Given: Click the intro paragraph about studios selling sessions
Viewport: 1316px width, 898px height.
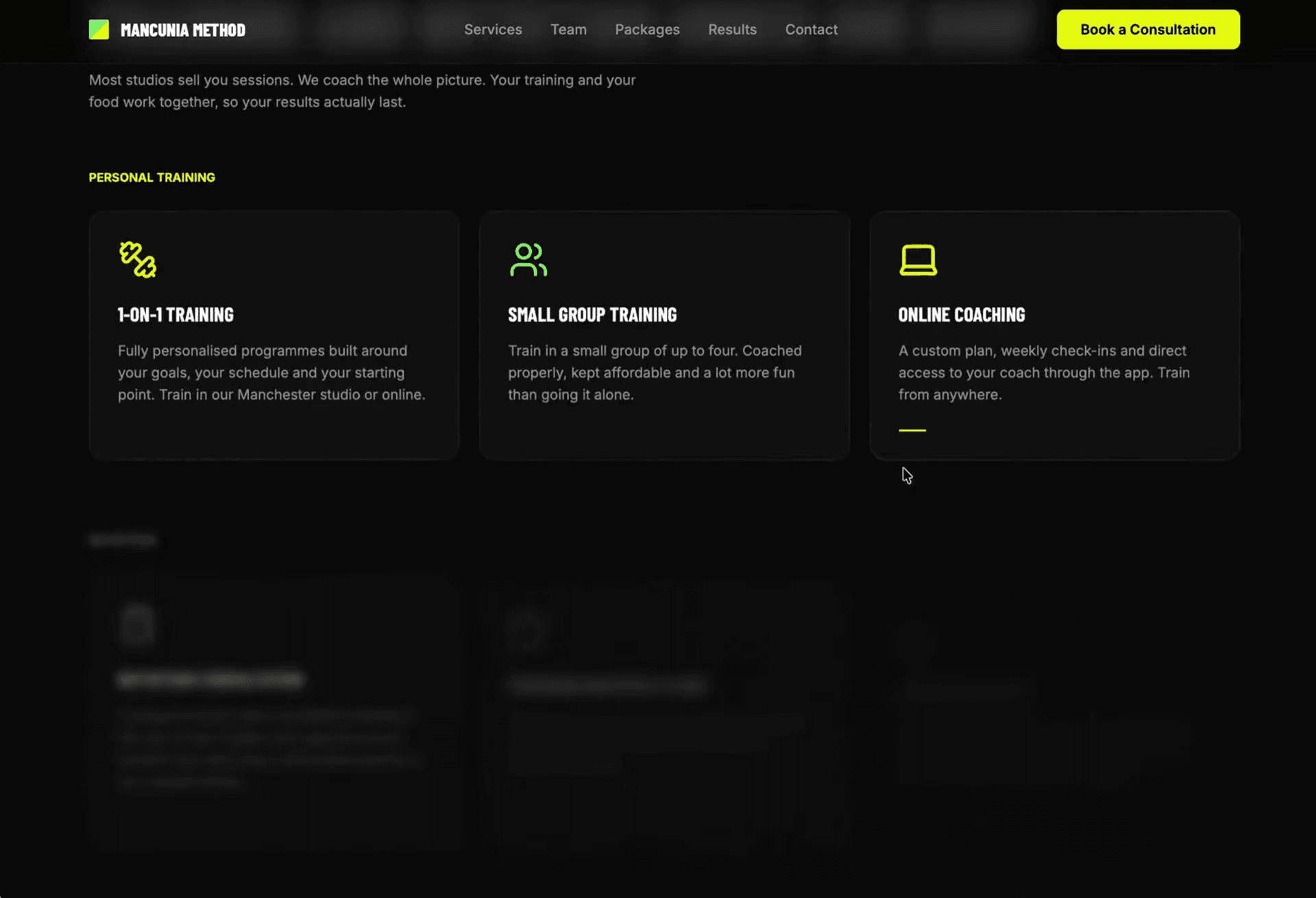Looking at the screenshot, I should (363, 91).
